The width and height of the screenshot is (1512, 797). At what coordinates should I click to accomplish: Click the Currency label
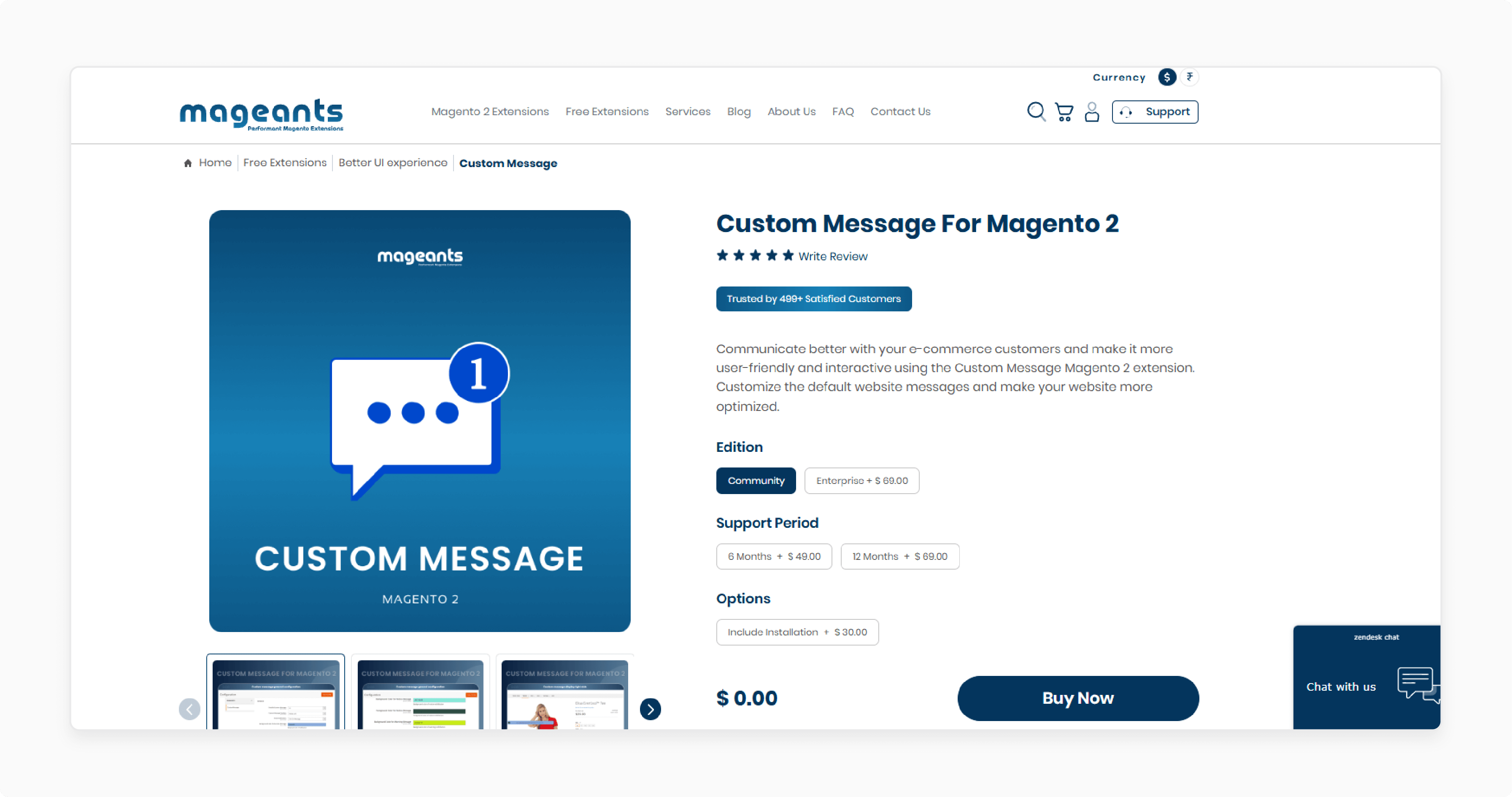1119,78
